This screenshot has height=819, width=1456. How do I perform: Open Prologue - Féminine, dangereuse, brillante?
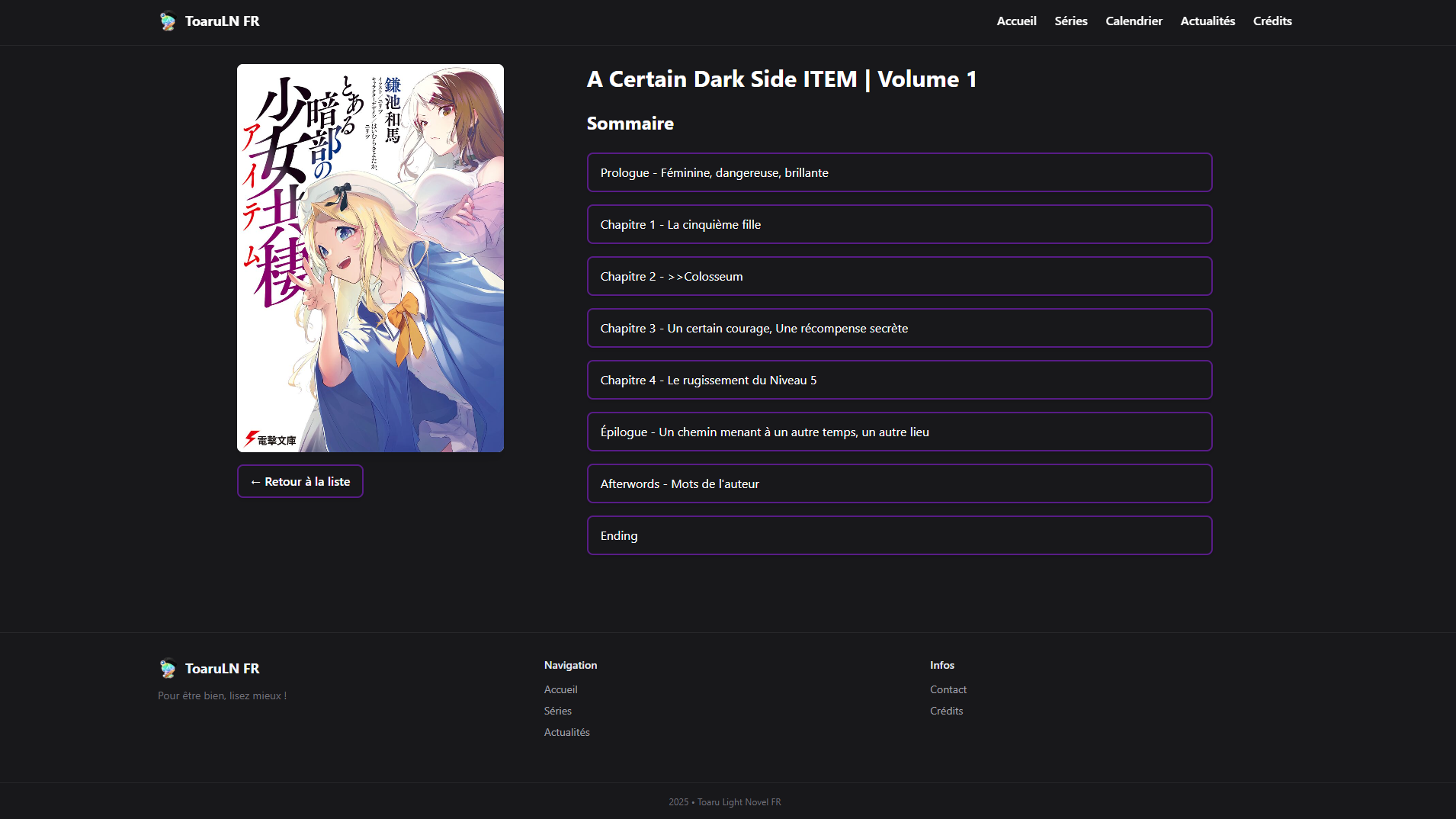pos(899,172)
